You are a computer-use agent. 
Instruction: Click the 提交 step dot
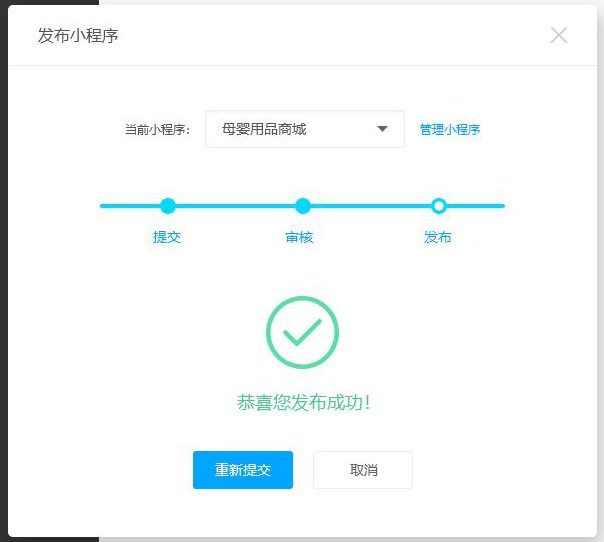(x=168, y=206)
